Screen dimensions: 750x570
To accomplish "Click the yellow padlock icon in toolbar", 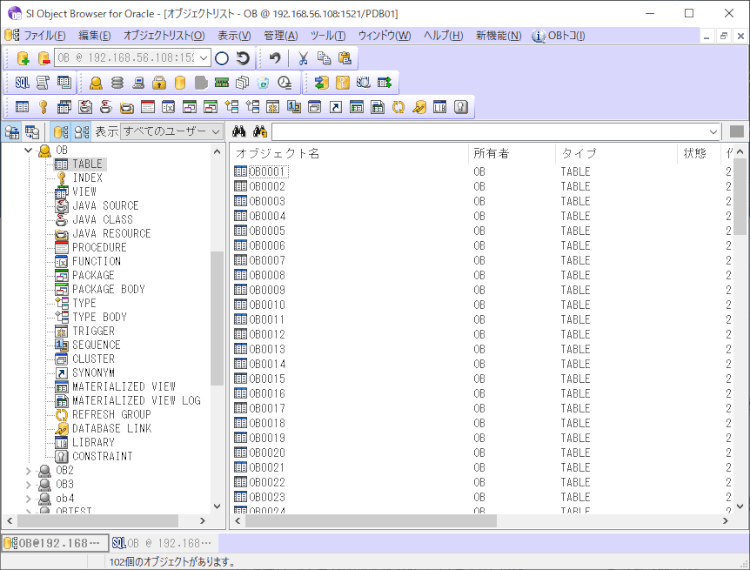I will (158, 83).
